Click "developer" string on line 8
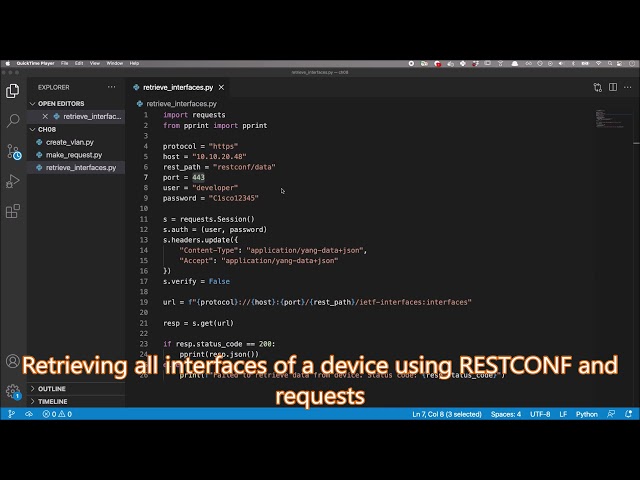 coord(215,188)
